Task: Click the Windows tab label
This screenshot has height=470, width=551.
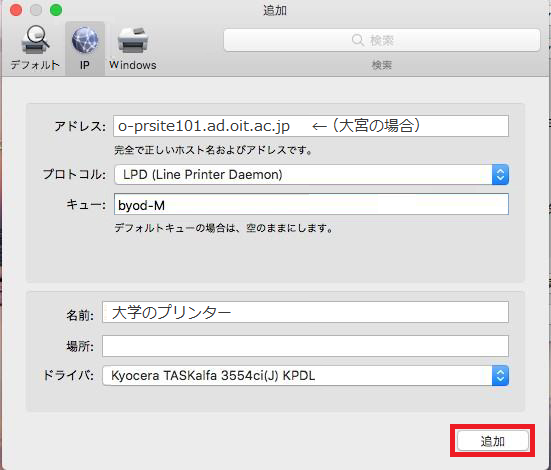Action: click(x=133, y=65)
